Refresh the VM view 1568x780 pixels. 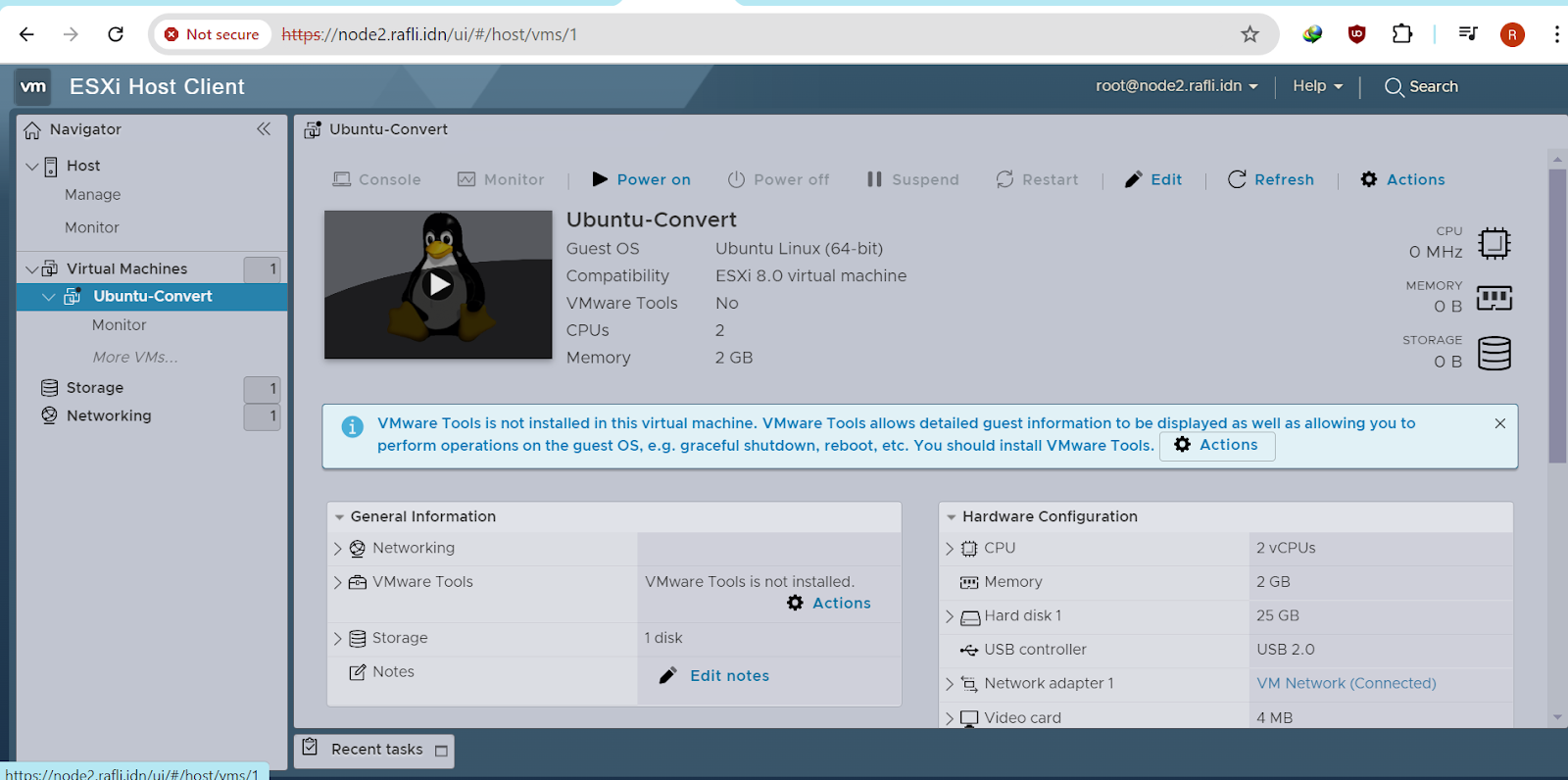click(x=1271, y=179)
